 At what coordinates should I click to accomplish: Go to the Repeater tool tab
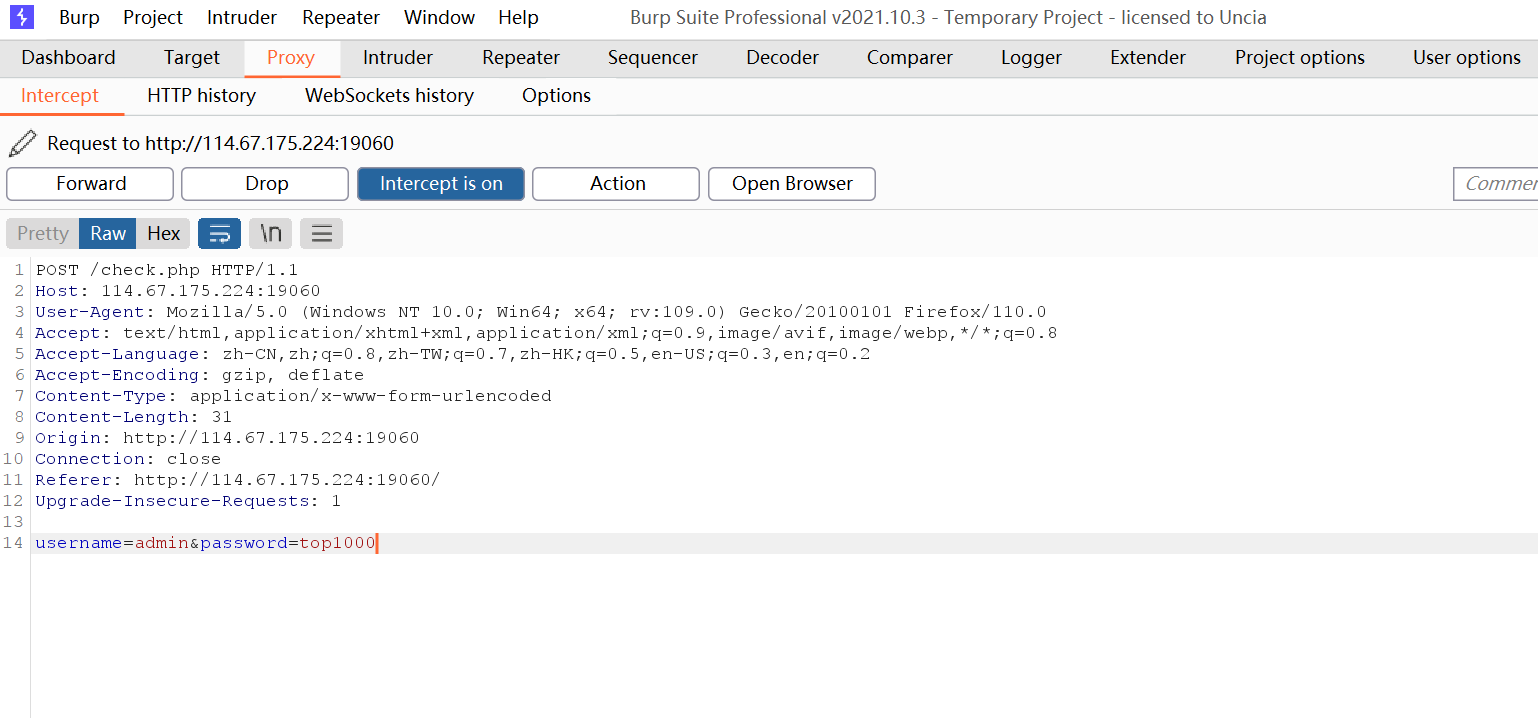coord(521,58)
